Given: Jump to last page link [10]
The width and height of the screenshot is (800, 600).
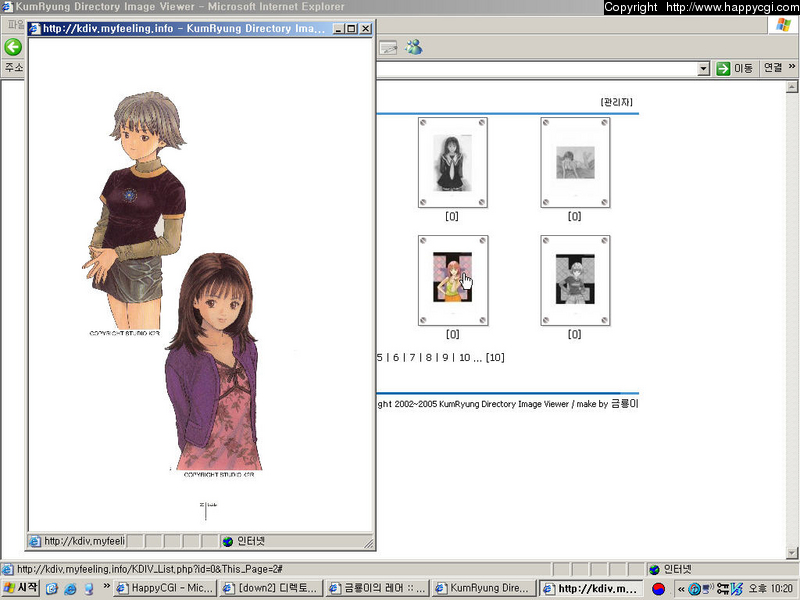Looking at the screenshot, I should point(495,358).
